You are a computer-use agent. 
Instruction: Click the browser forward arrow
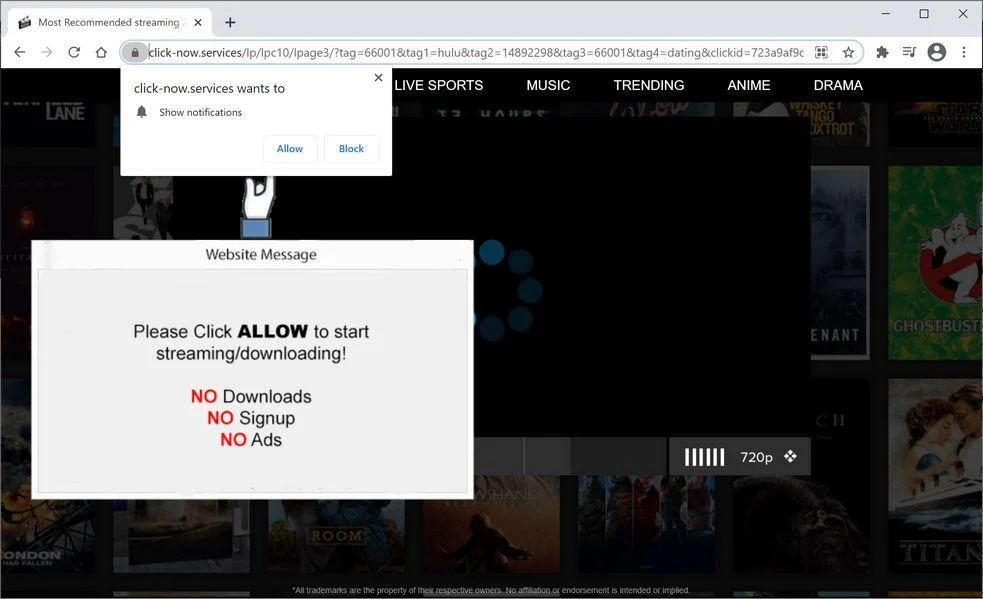click(46, 52)
